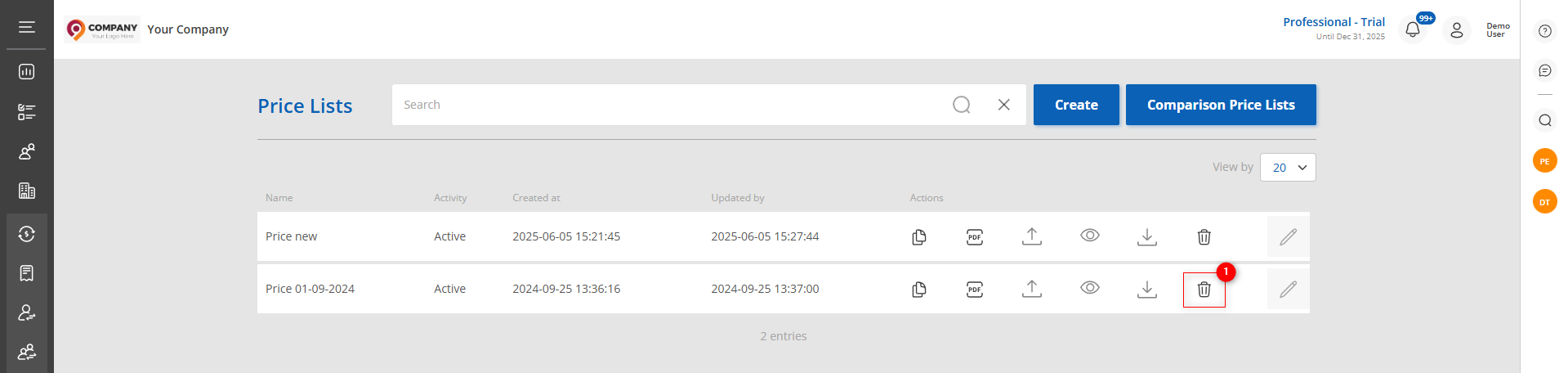Clear the search with X icon

1004,105
